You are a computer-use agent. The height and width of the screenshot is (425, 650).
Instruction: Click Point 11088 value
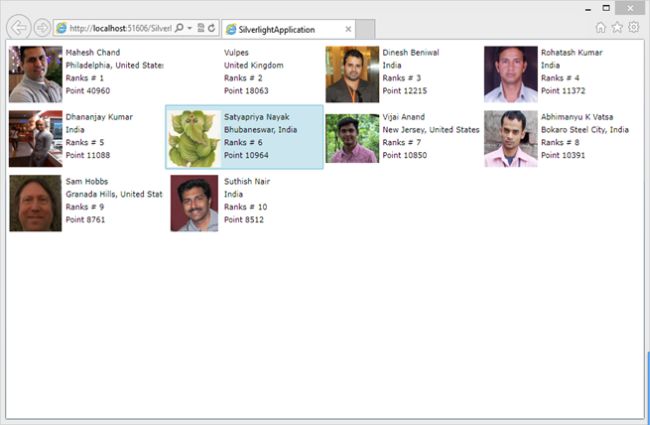click(88, 155)
